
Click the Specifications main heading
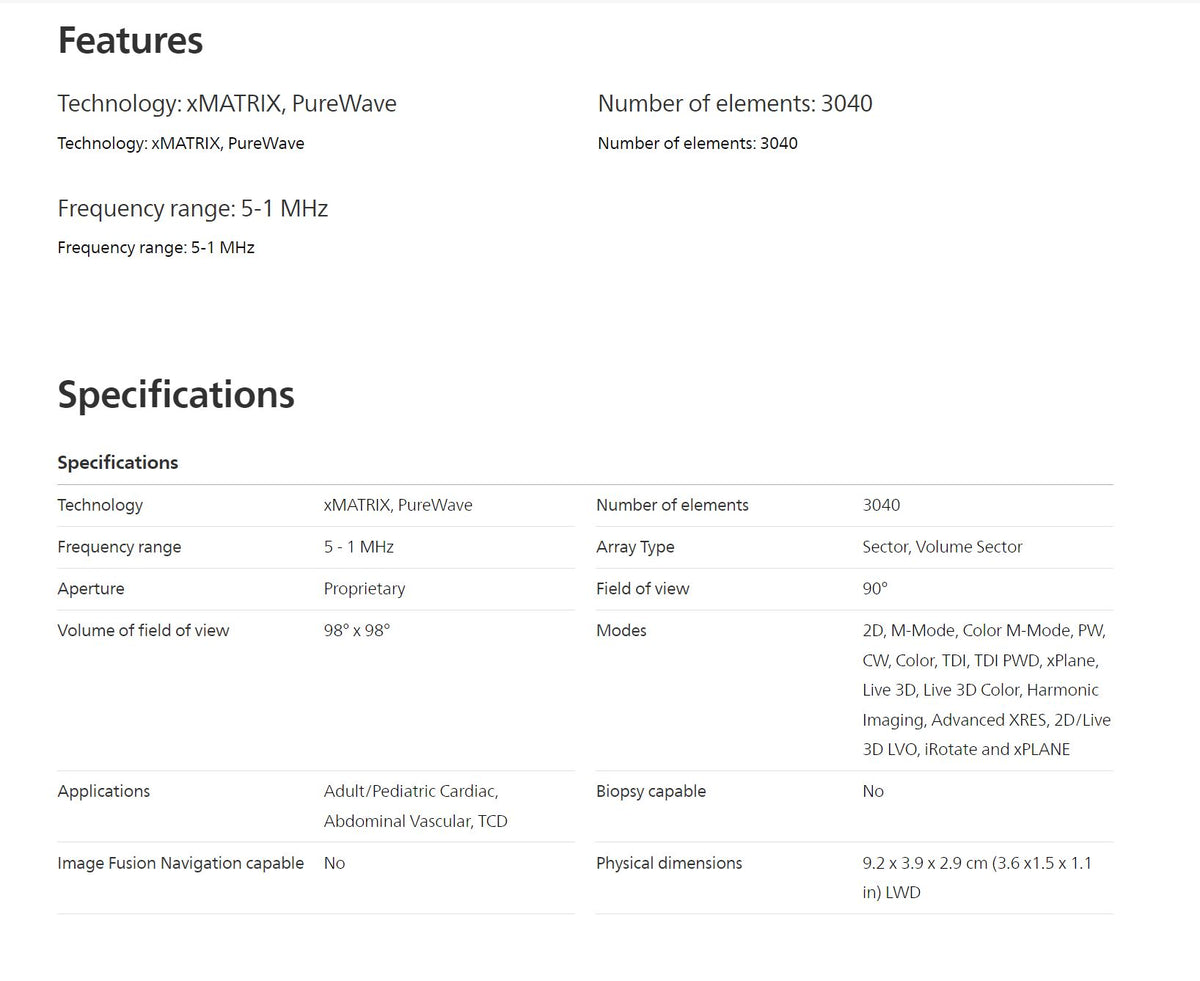coord(176,394)
